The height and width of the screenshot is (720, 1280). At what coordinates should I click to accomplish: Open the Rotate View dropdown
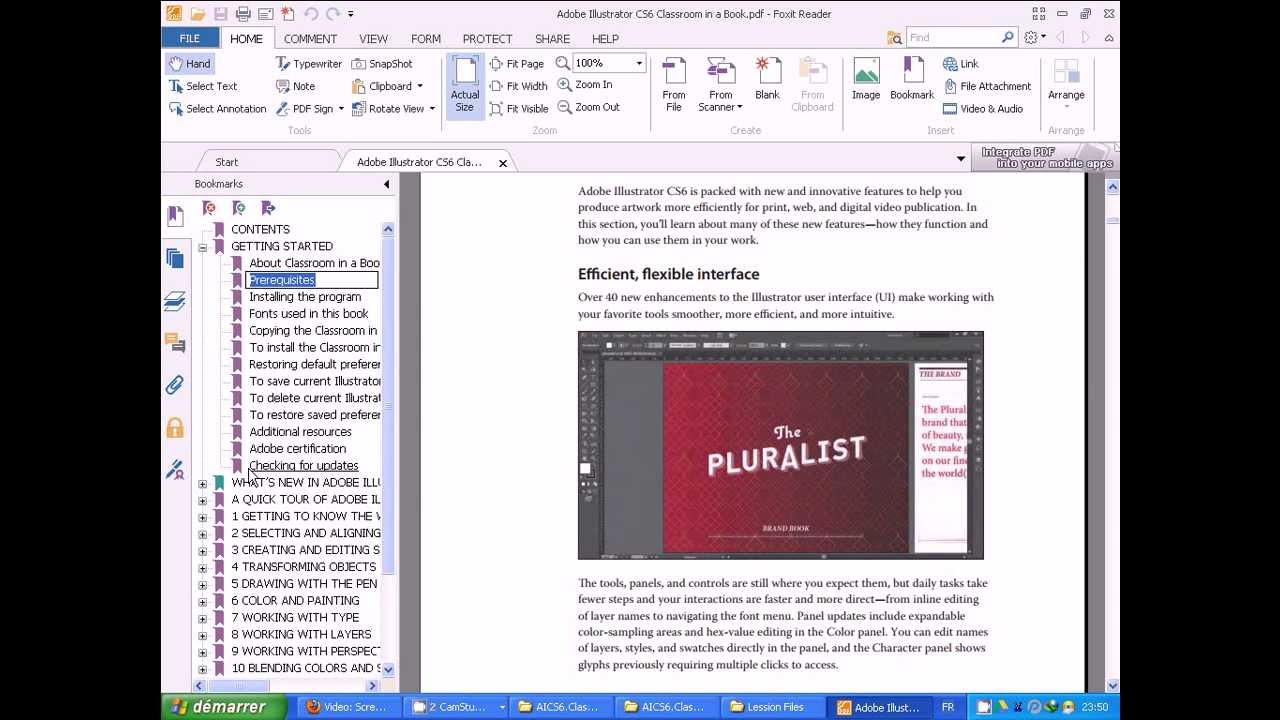point(432,109)
